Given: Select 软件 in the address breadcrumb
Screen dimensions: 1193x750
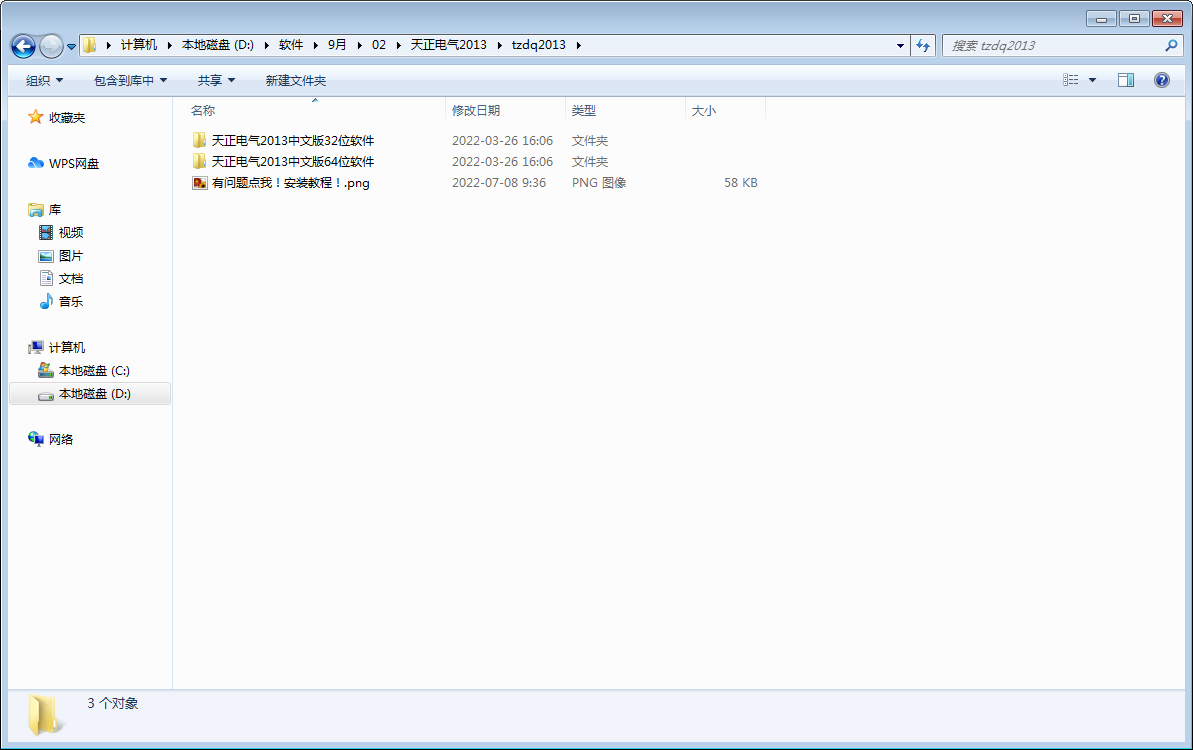Looking at the screenshot, I should click(291, 45).
